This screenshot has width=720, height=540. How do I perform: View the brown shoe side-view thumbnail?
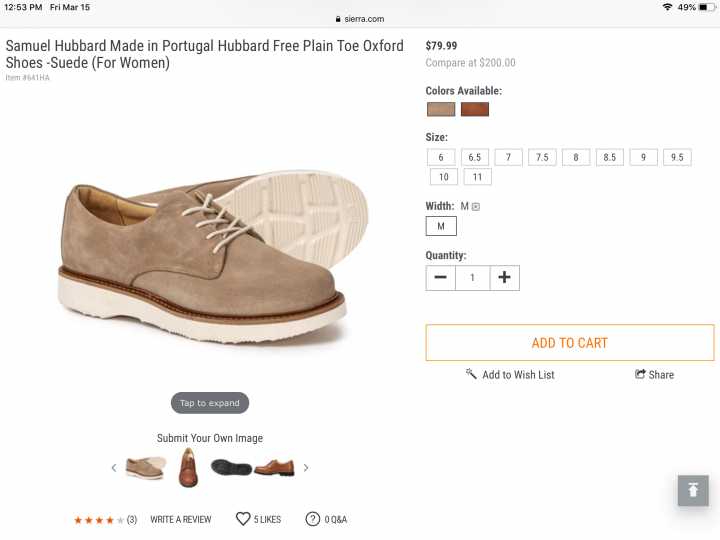click(274, 467)
